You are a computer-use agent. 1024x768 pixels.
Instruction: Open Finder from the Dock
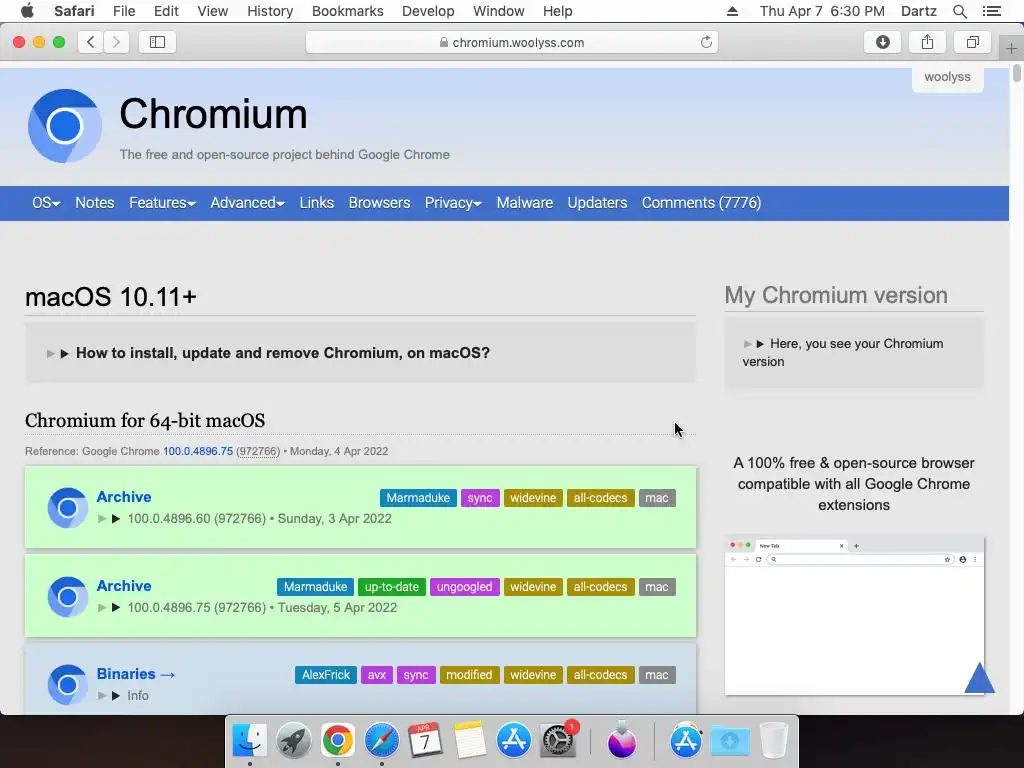249,741
